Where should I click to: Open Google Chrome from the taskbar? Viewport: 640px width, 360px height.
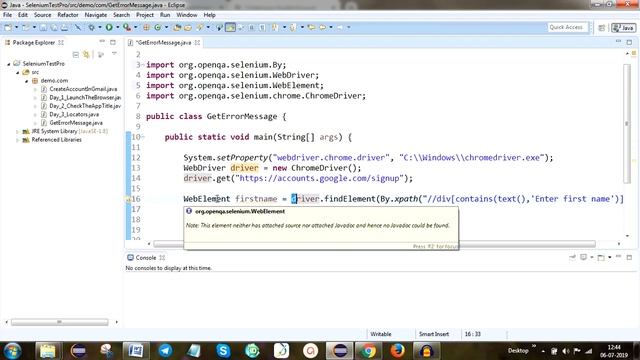(x=368, y=351)
